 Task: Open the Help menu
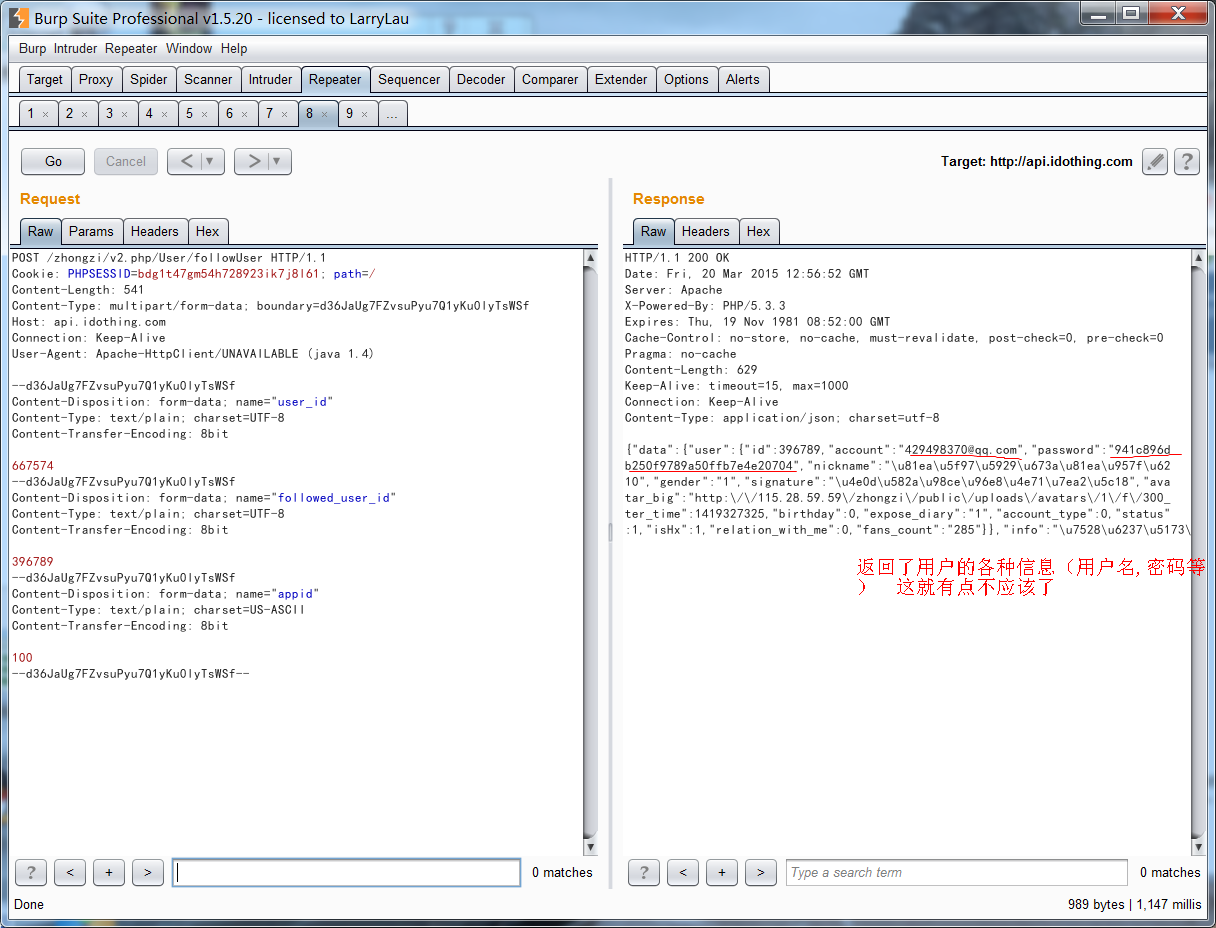(234, 48)
